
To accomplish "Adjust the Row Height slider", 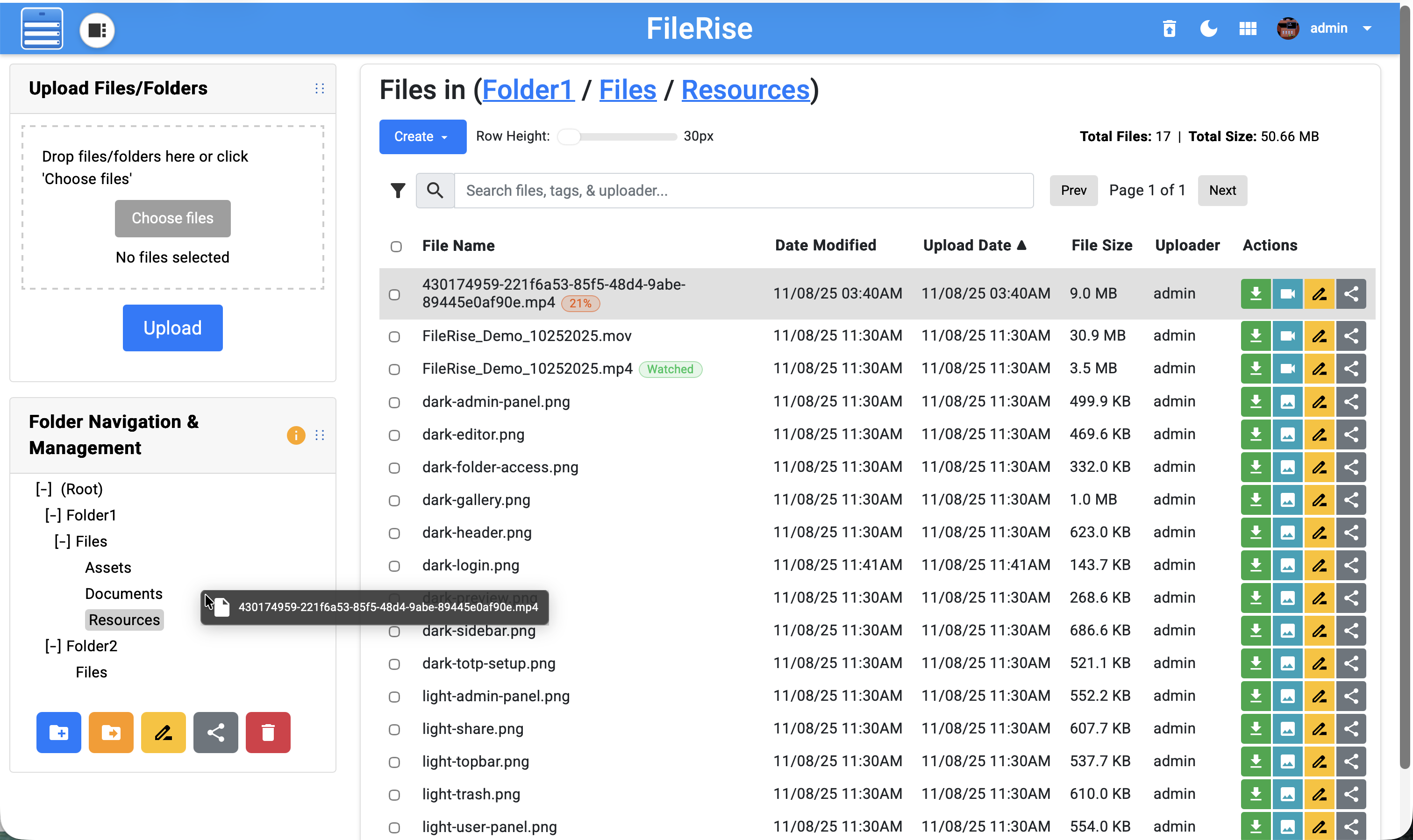I will pos(569,136).
